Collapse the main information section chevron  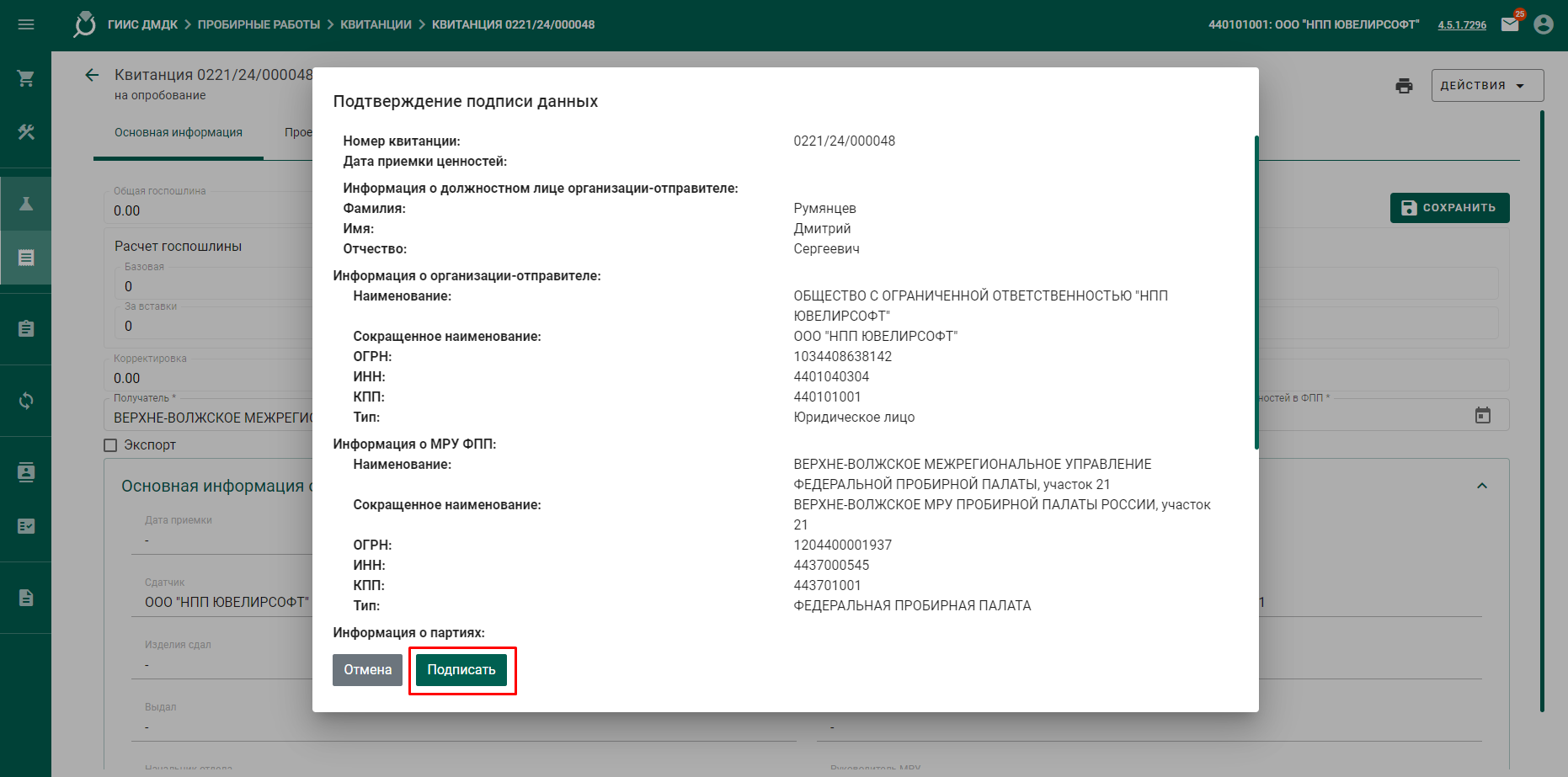tap(1482, 486)
